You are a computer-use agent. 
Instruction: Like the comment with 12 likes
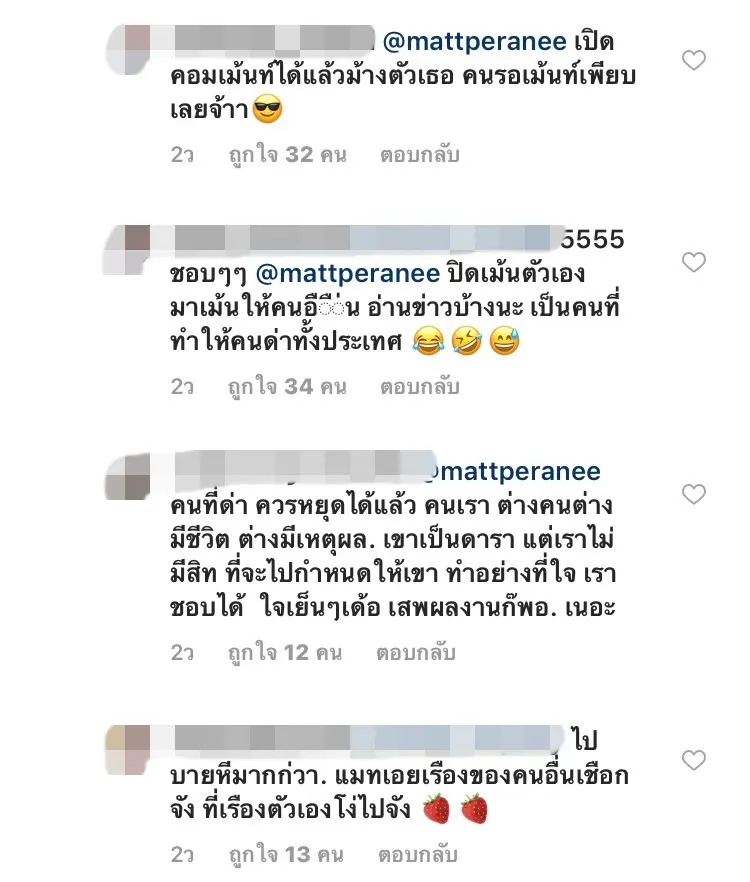[694, 494]
